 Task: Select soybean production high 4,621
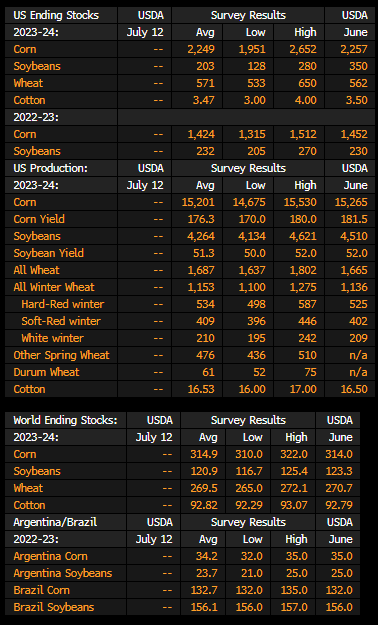303,236
